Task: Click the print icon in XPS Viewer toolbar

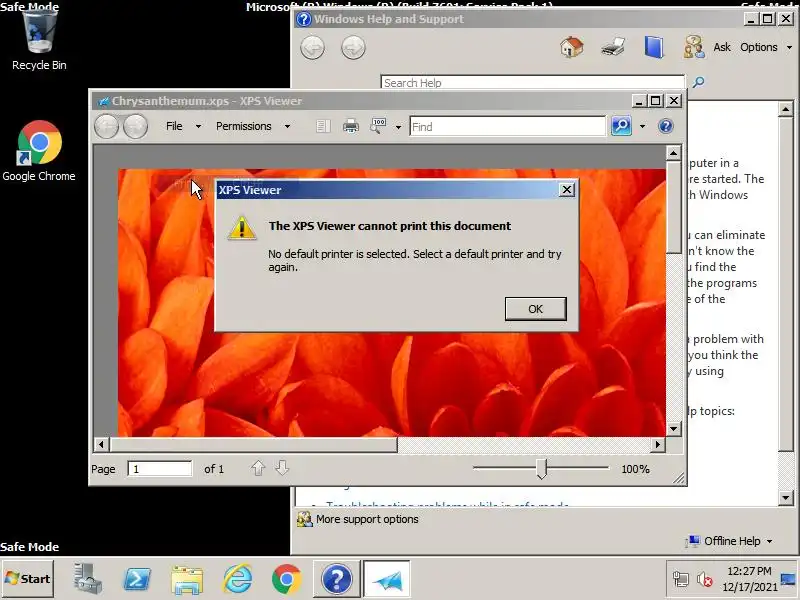Action: [x=351, y=126]
